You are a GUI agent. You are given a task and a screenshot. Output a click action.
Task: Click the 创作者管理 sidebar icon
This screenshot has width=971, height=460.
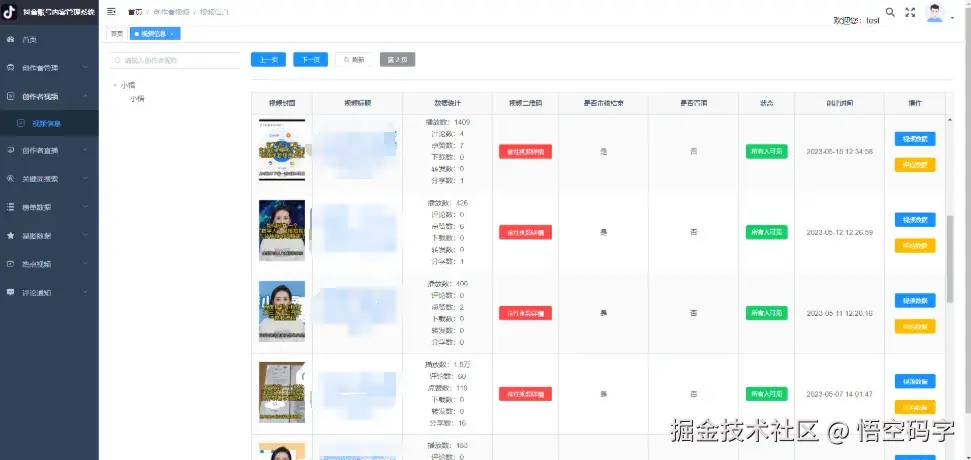click(10, 67)
